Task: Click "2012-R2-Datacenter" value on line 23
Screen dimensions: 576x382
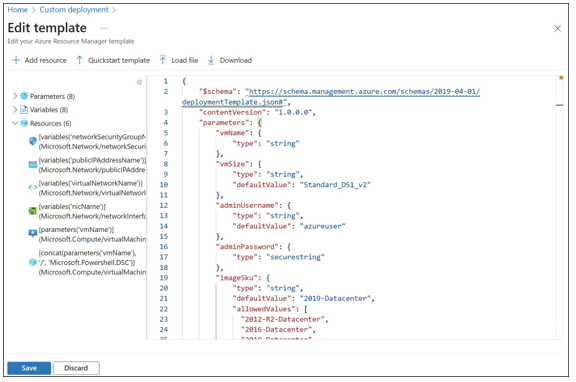Action: (283, 320)
